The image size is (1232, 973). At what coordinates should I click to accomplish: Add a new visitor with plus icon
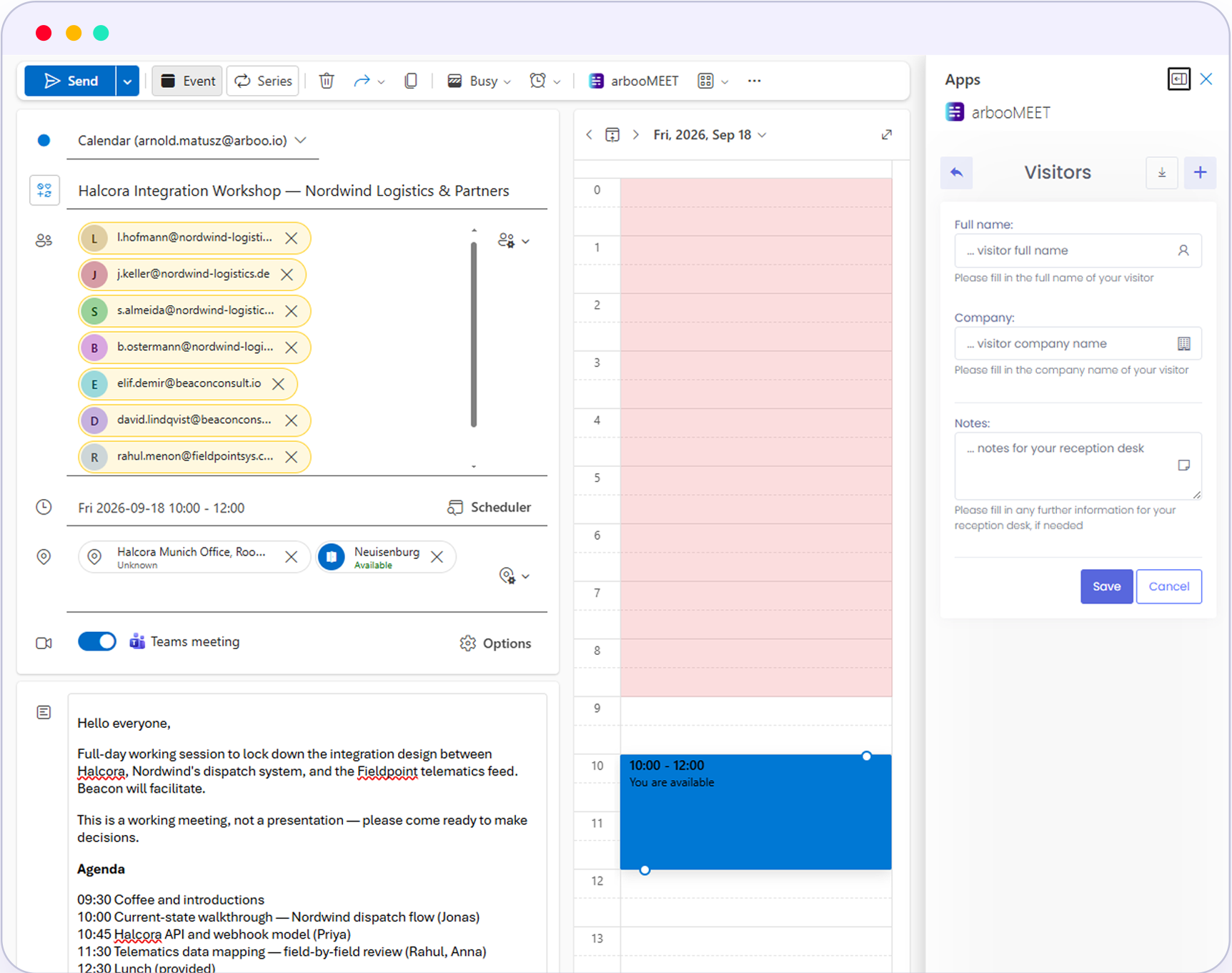[x=1201, y=172]
